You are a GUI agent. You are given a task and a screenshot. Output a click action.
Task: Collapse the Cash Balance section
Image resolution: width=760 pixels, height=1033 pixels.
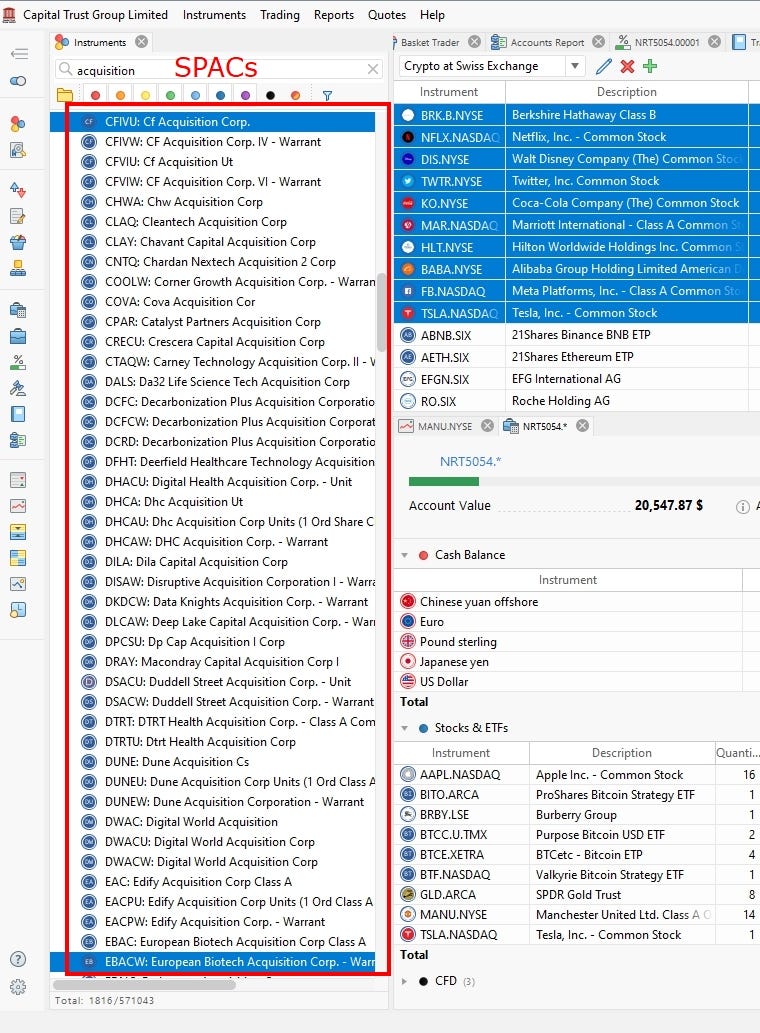click(x=404, y=555)
